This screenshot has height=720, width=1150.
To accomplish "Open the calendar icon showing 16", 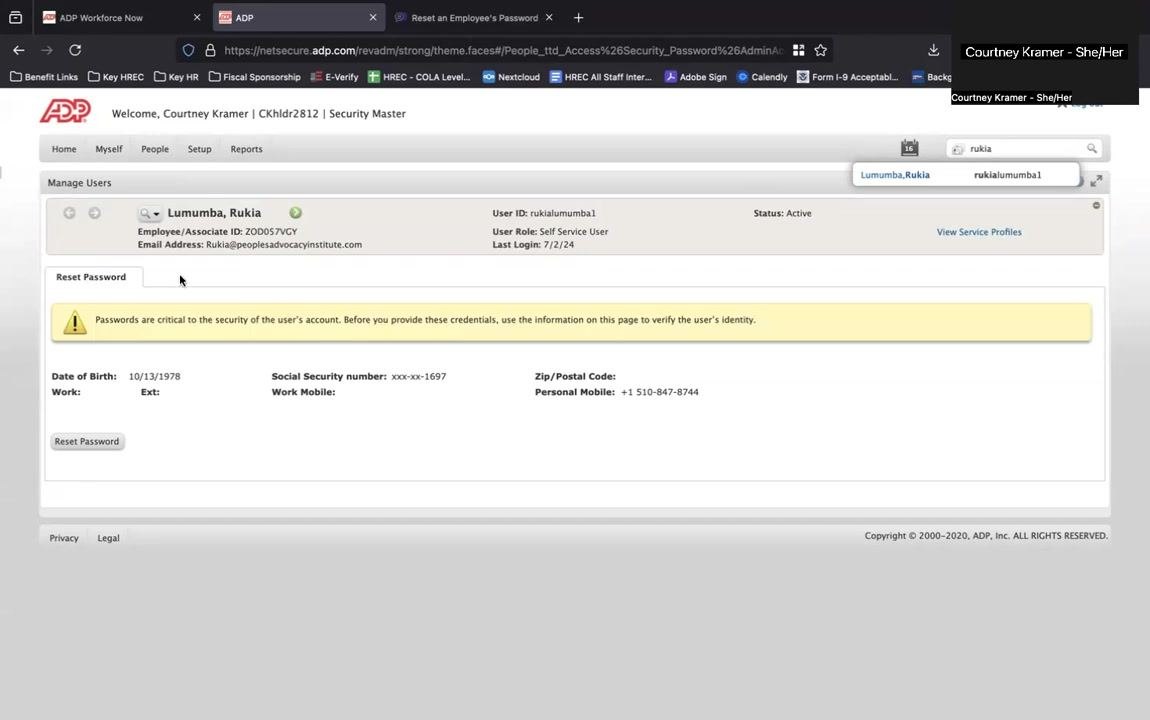I will [909, 147].
